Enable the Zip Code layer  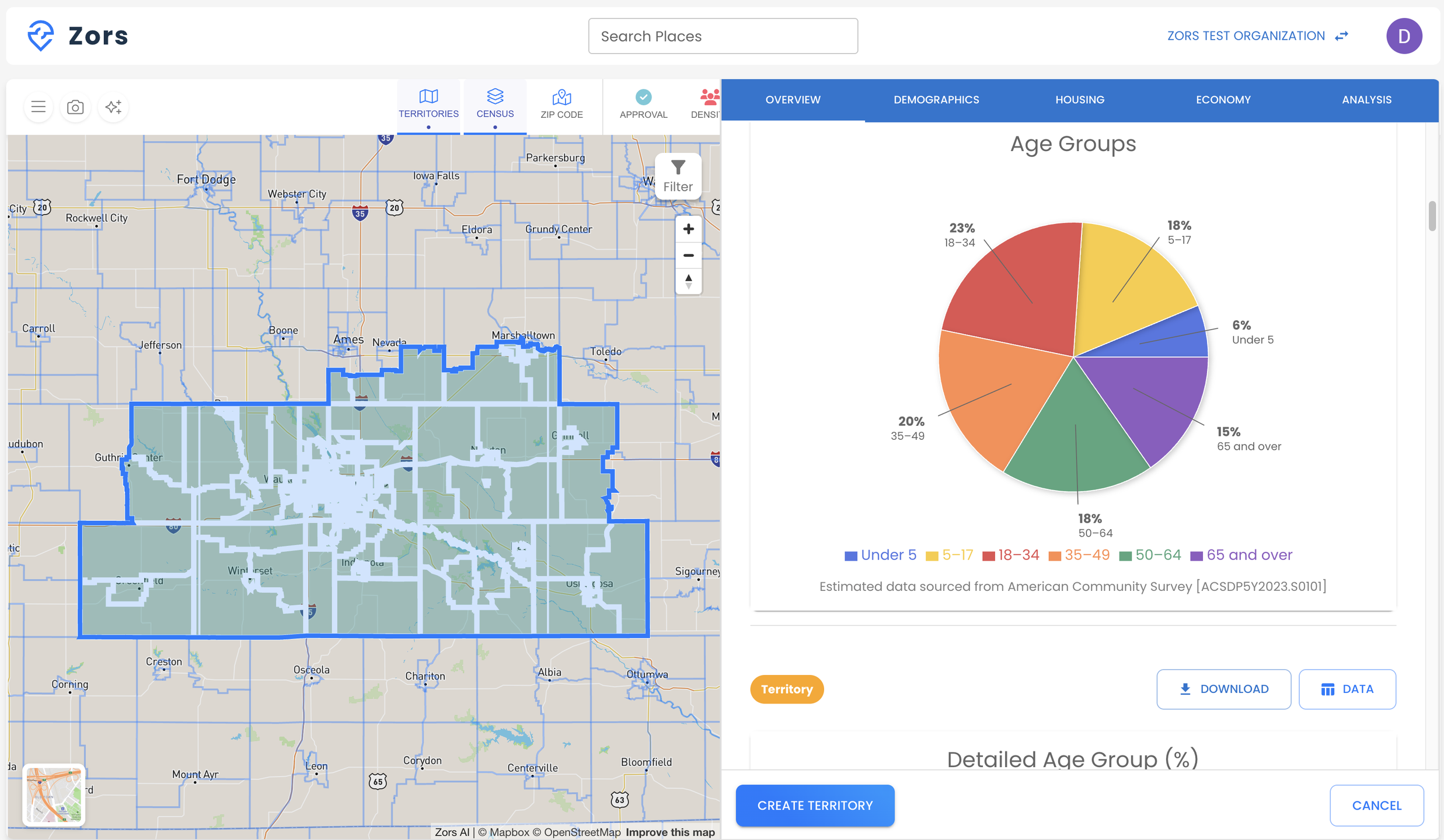tap(561, 104)
